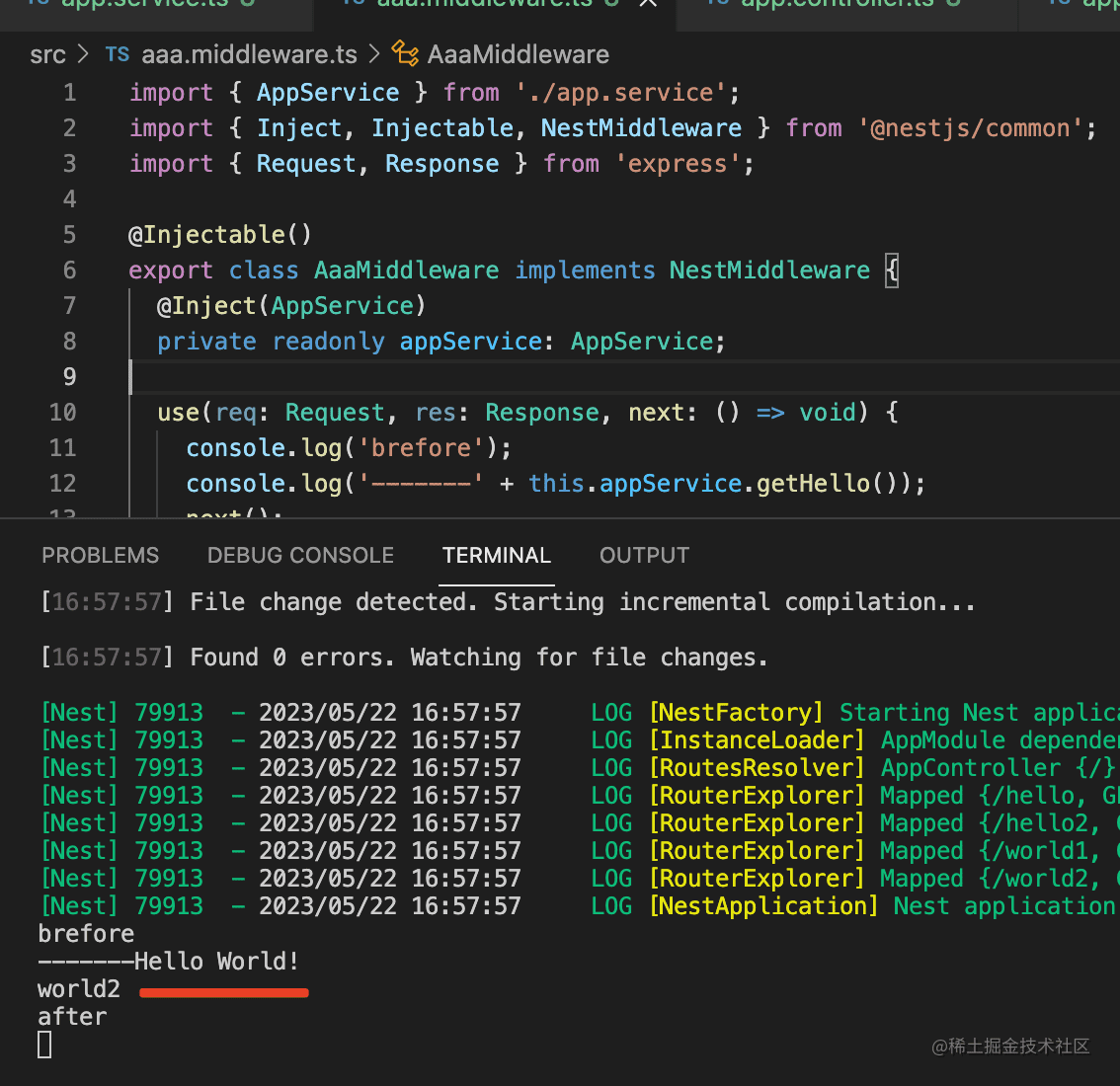Open the PROBLEMS panel tab
The image size is (1120, 1086).
point(100,556)
